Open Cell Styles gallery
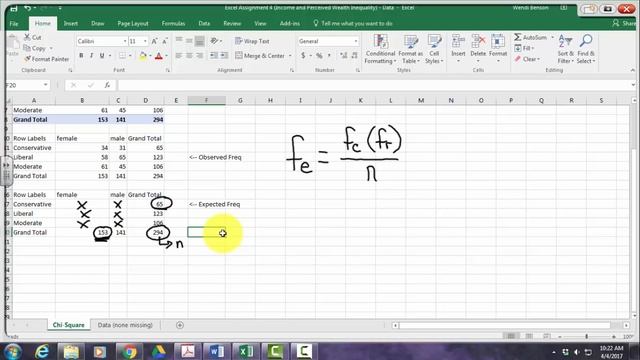The height and width of the screenshot is (360, 640). (434, 49)
